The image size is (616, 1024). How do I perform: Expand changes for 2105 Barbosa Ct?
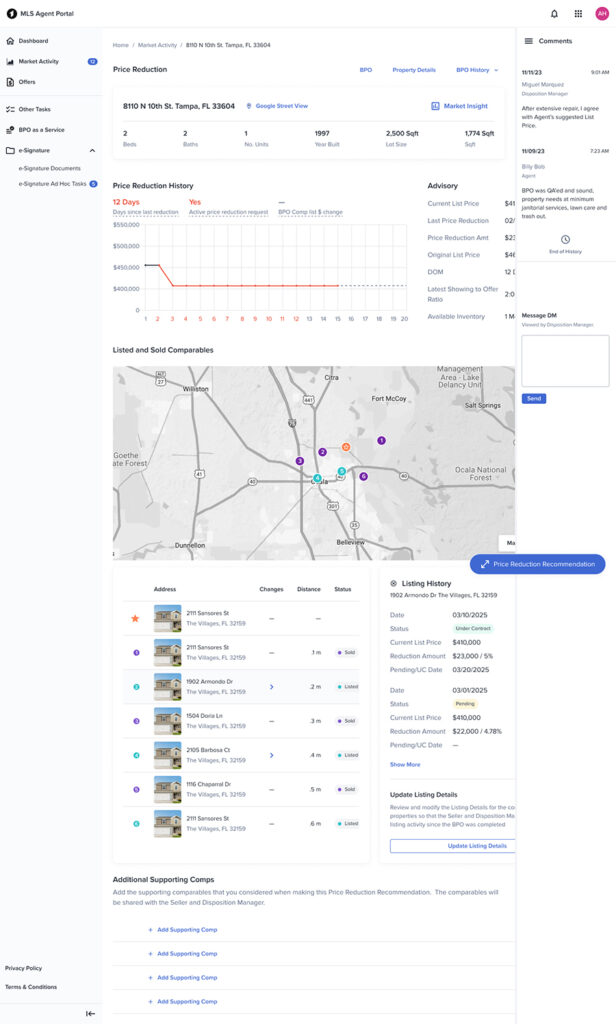272,756
